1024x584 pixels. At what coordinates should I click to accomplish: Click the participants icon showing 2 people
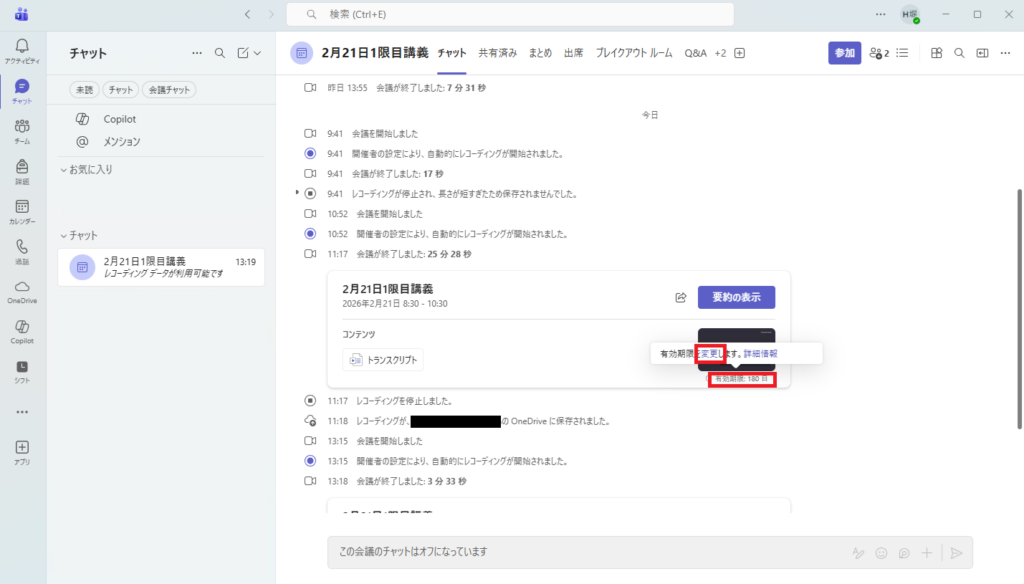(x=879, y=53)
